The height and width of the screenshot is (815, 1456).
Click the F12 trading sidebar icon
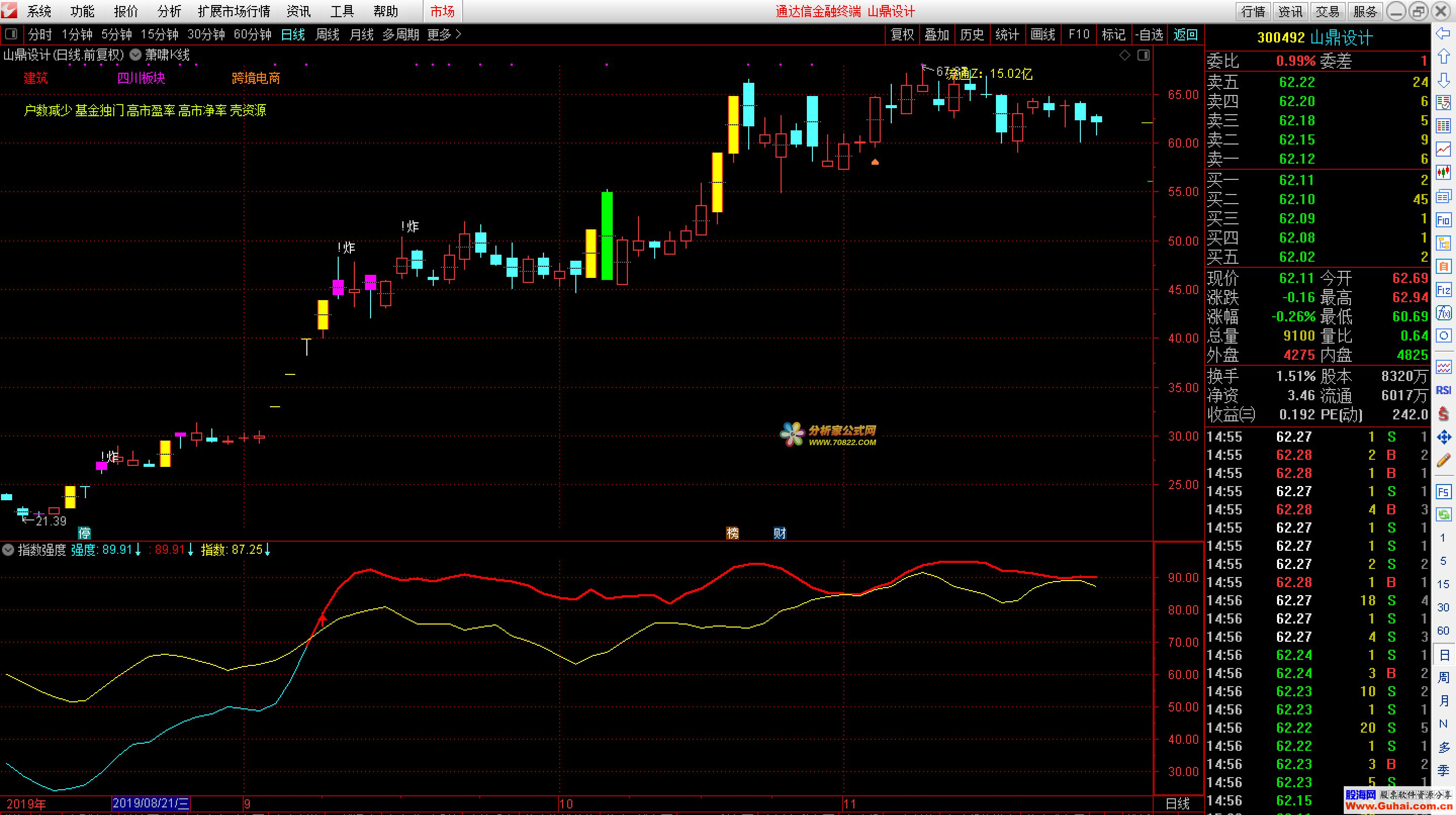[x=1443, y=290]
